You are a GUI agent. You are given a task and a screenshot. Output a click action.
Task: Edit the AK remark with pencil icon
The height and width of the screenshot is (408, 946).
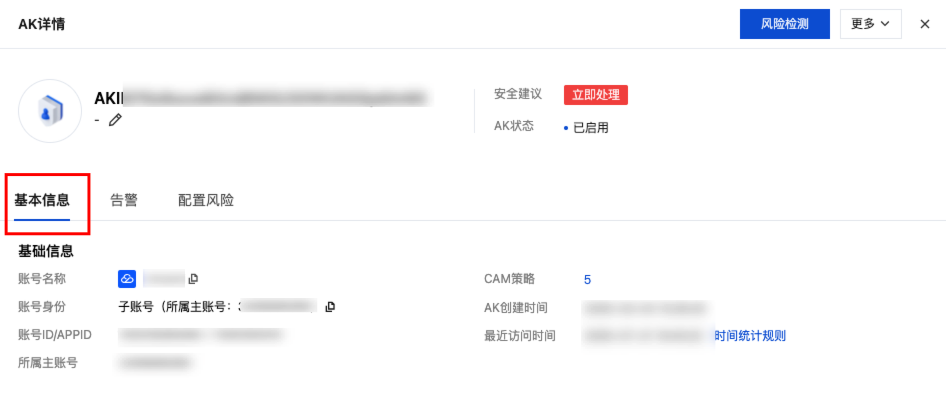pyautogui.click(x=115, y=120)
